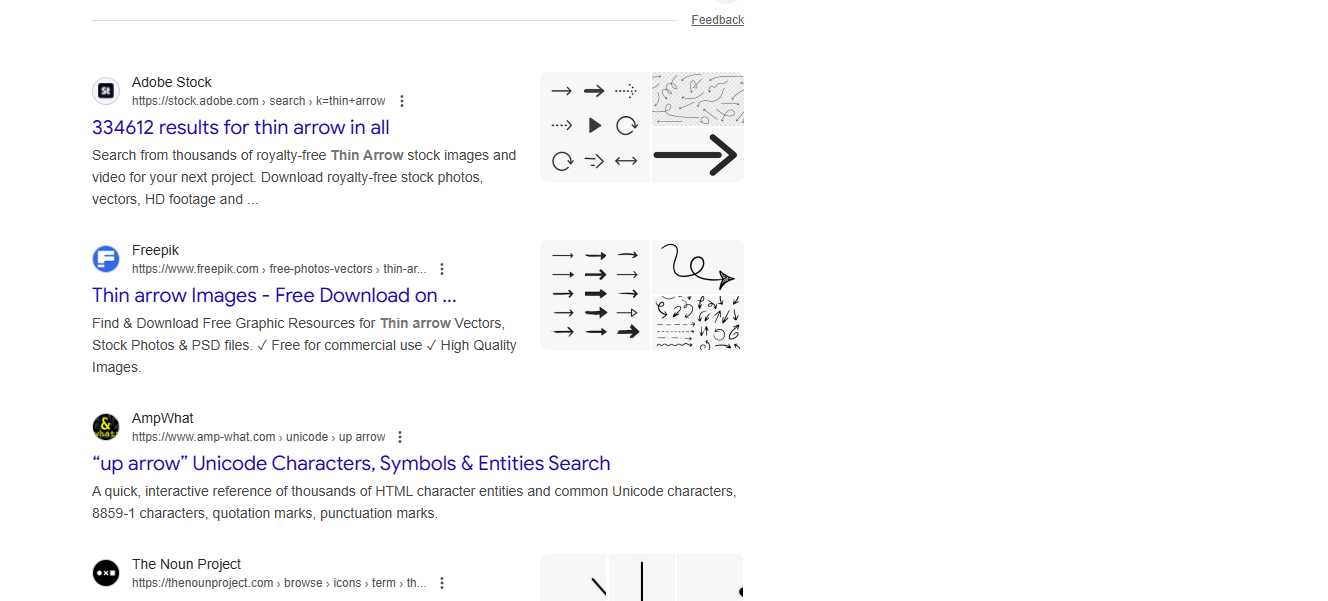Open "up arrow" Unicode Characters search result

click(x=350, y=463)
